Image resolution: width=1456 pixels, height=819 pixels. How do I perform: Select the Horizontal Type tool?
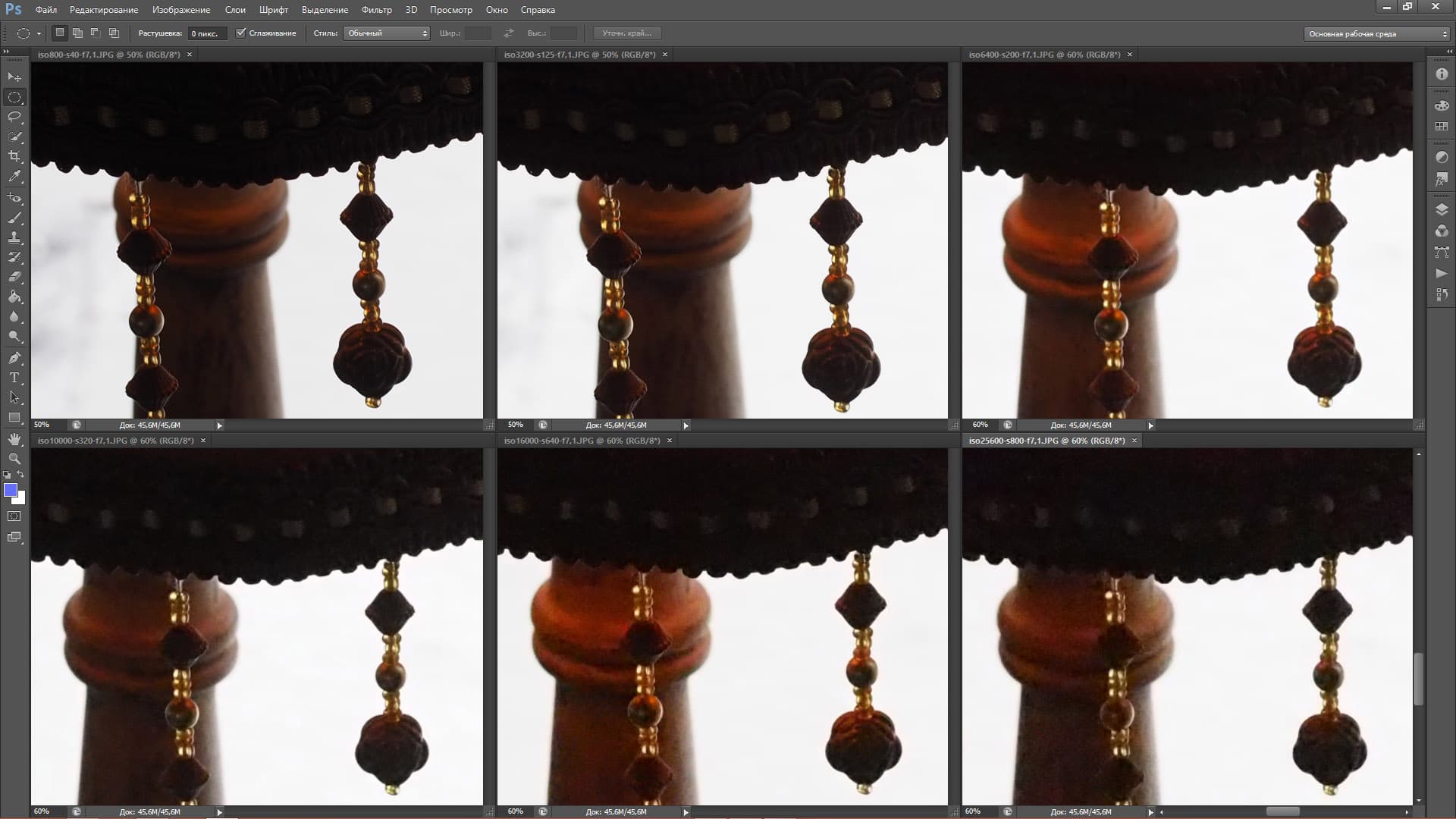click(14, 378)
